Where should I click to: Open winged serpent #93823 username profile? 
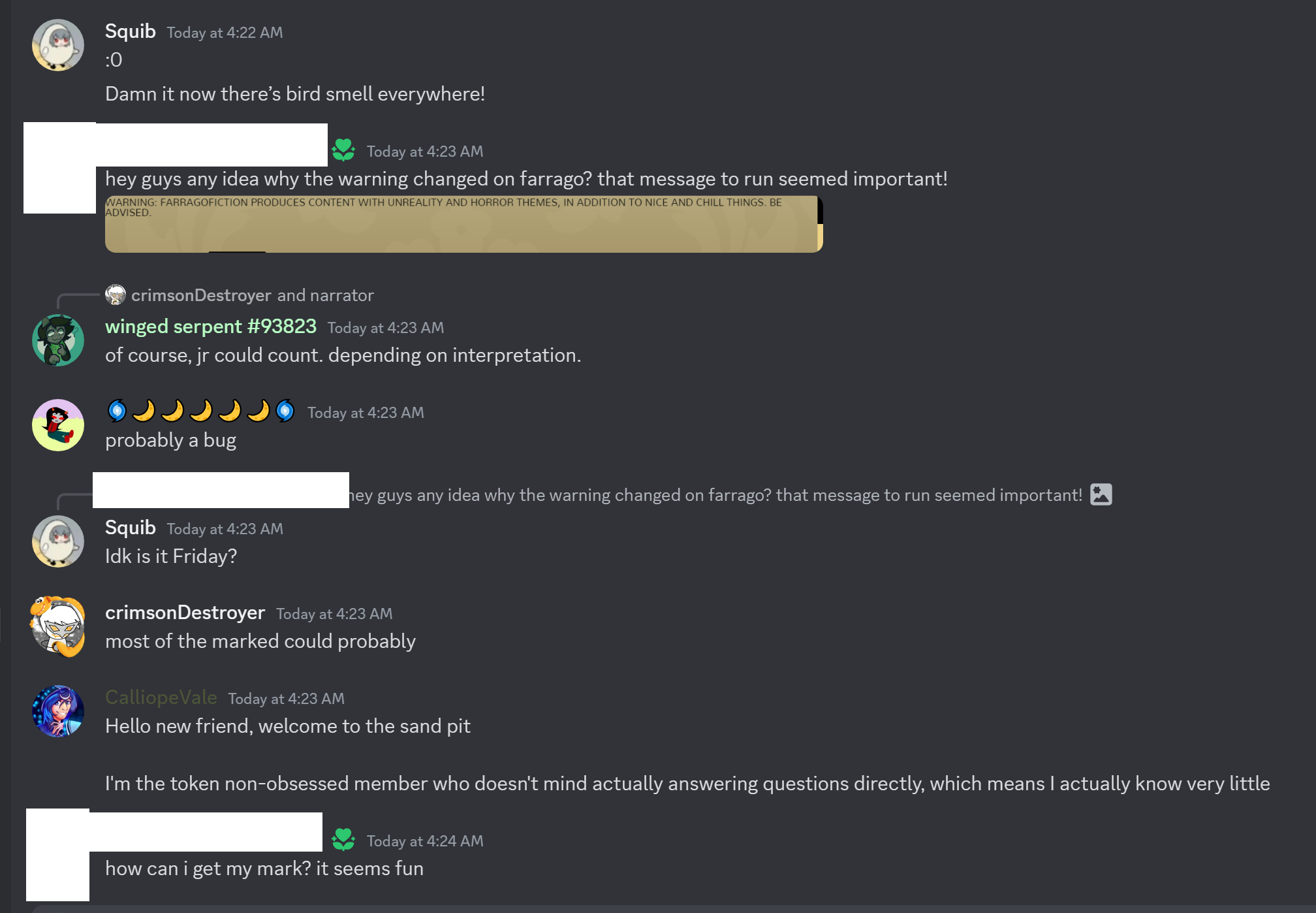click(x=211, y=327)
